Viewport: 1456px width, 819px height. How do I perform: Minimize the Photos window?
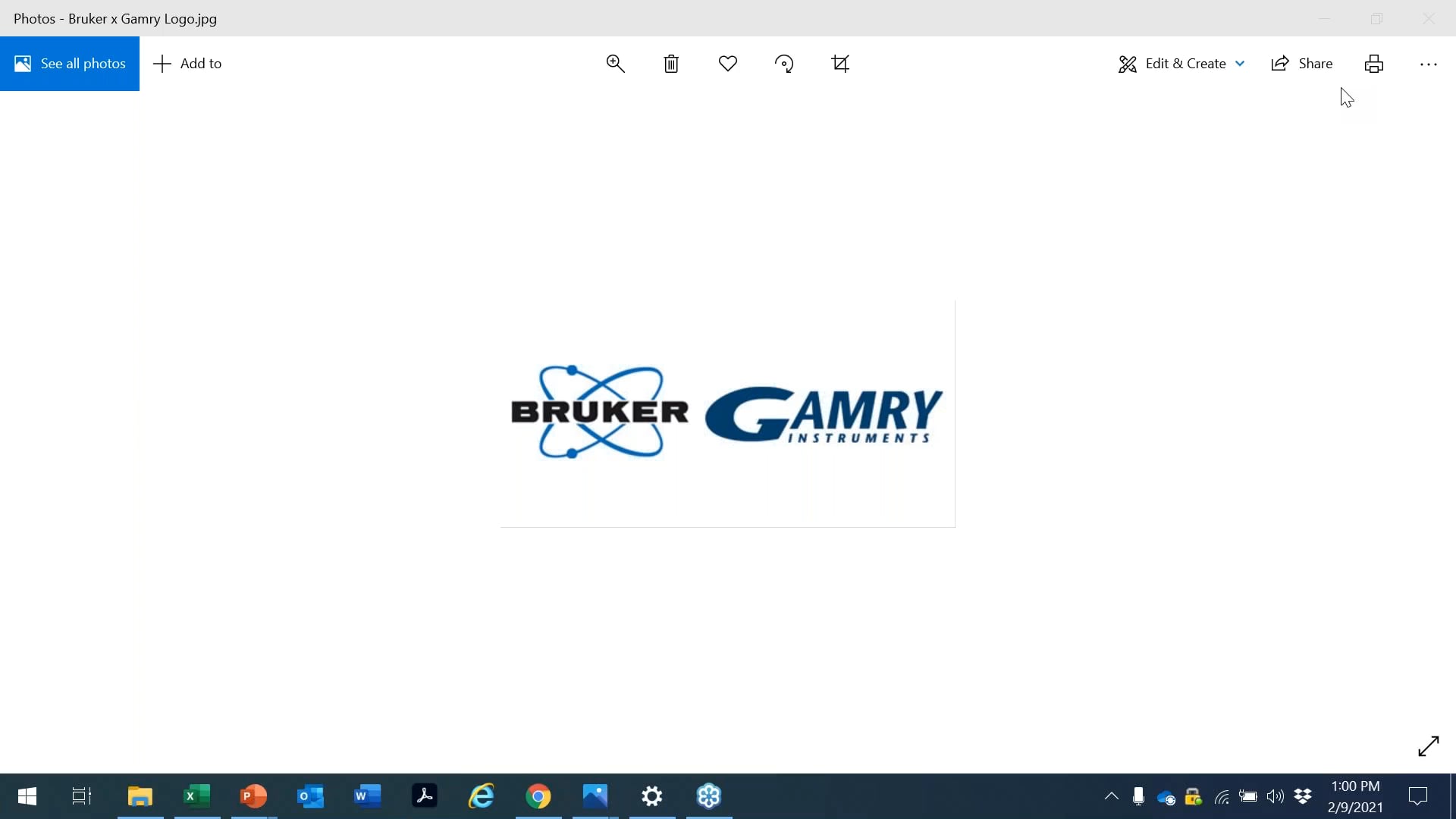(1325, 18)
